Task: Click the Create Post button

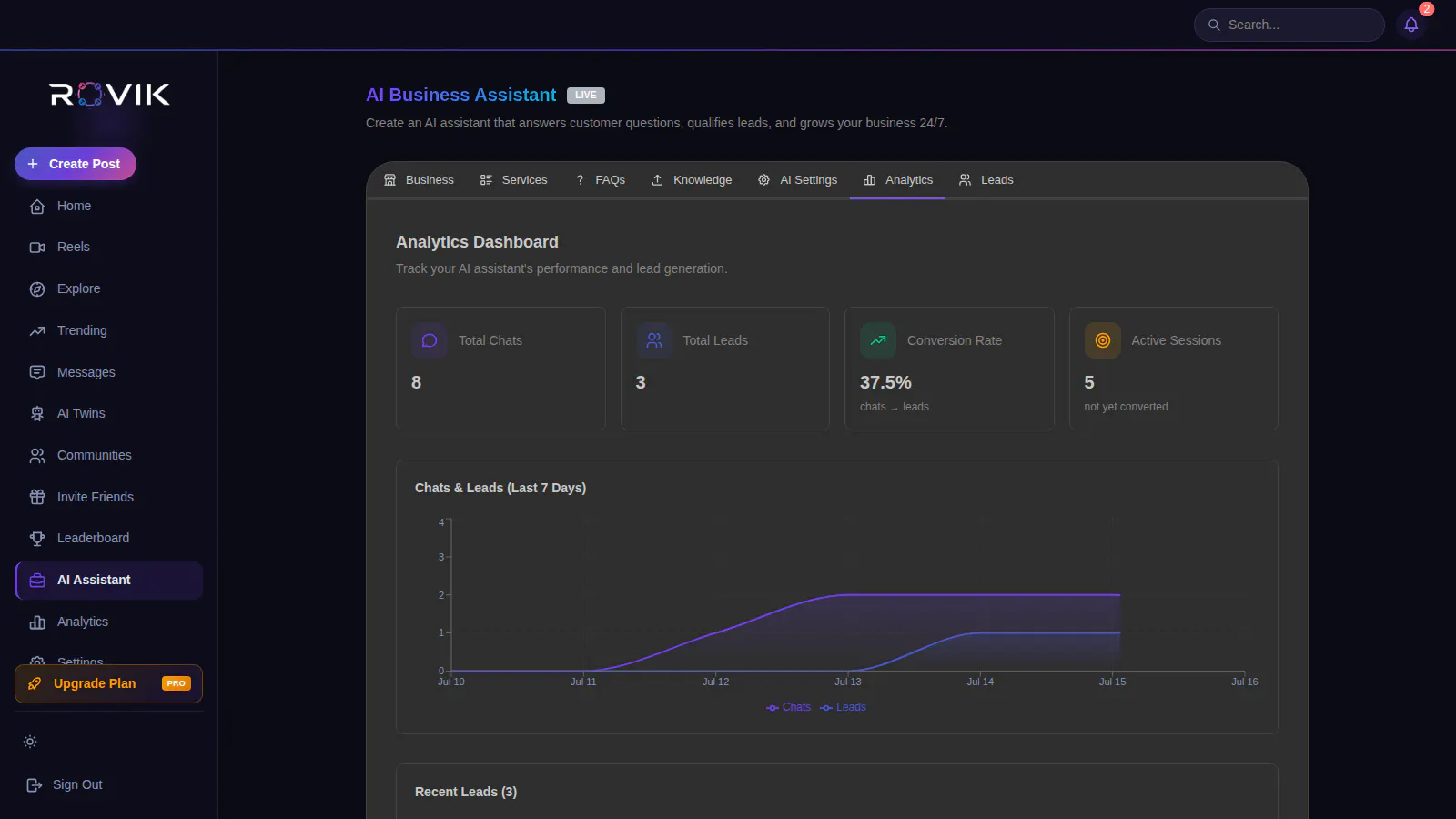Action: click(x=76, y=164)
